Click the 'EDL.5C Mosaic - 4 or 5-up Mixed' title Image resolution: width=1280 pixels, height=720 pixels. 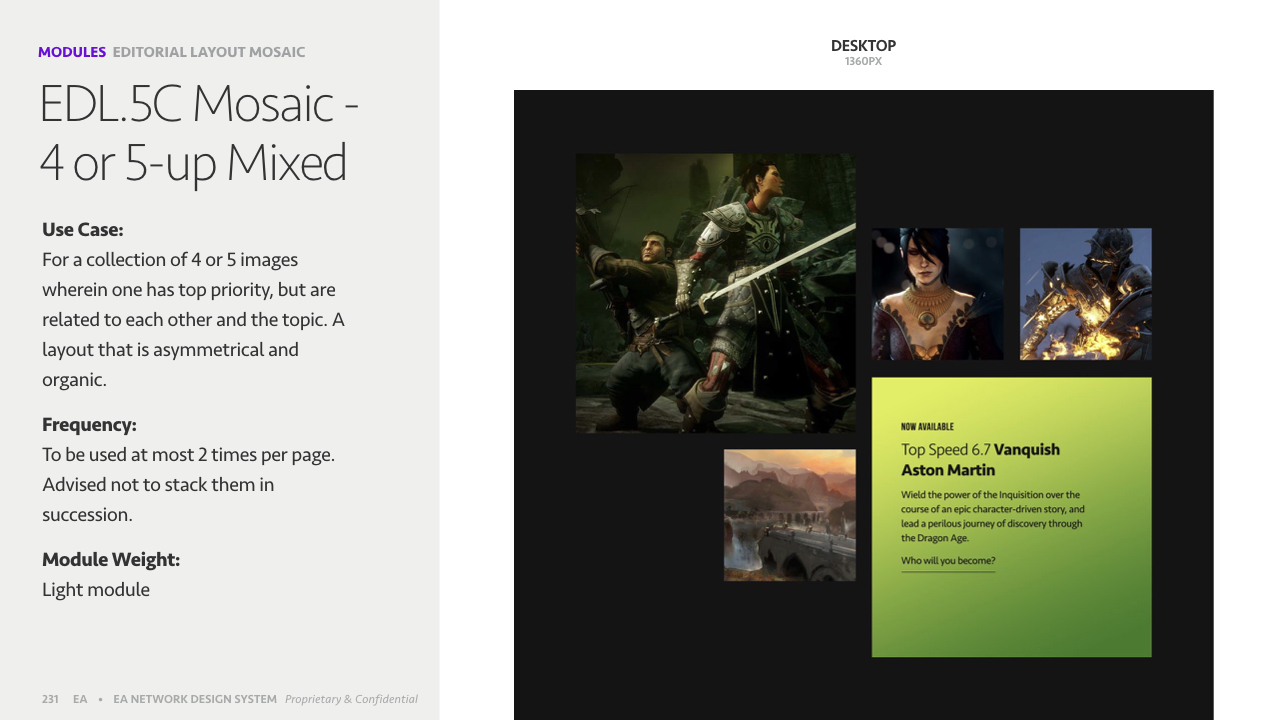(x=199, y=133)
